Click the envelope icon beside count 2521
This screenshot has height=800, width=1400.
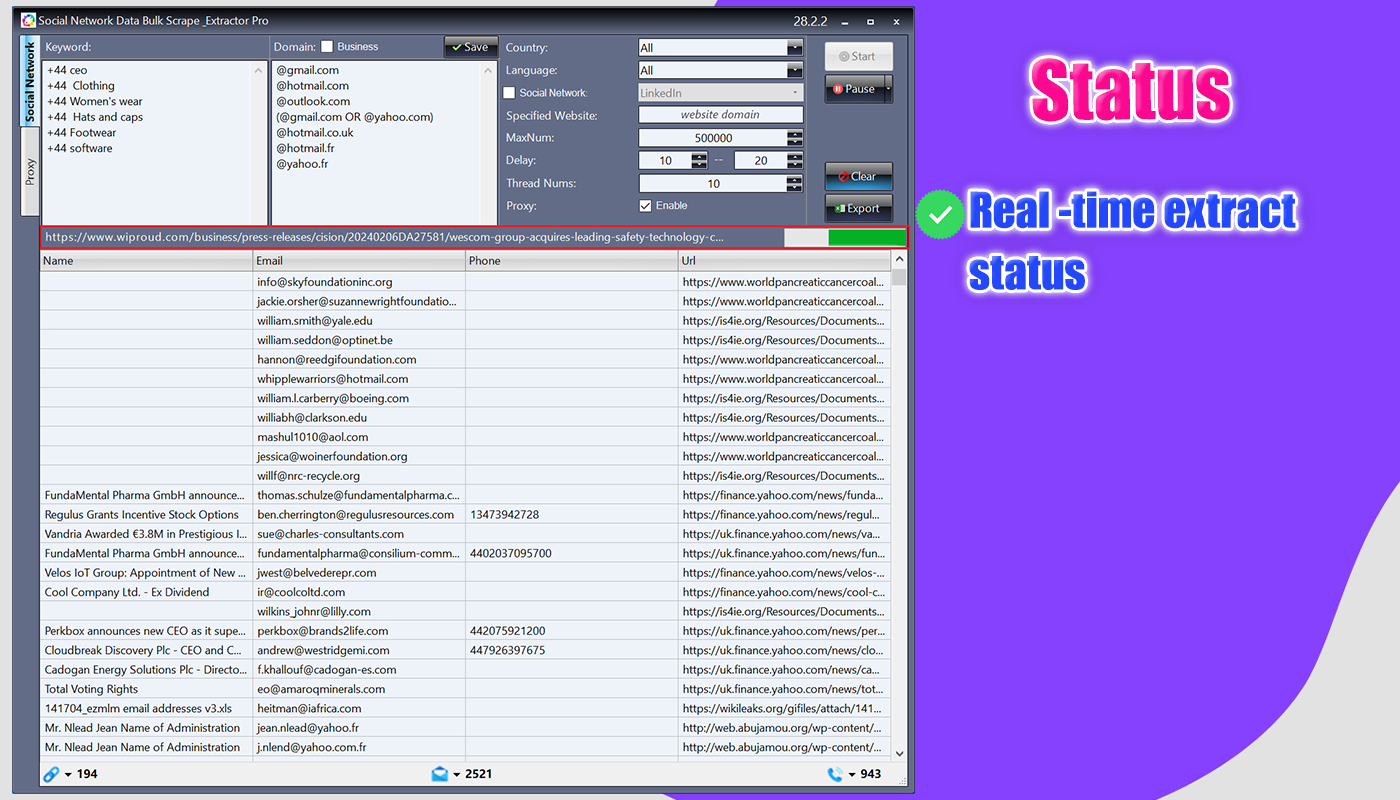(x=439, y=774)
